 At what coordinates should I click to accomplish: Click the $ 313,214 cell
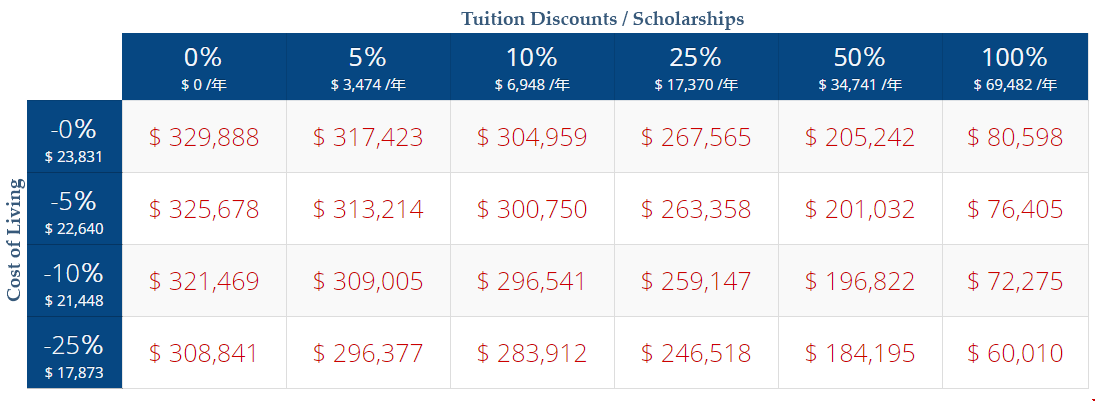tap(367, 209)
